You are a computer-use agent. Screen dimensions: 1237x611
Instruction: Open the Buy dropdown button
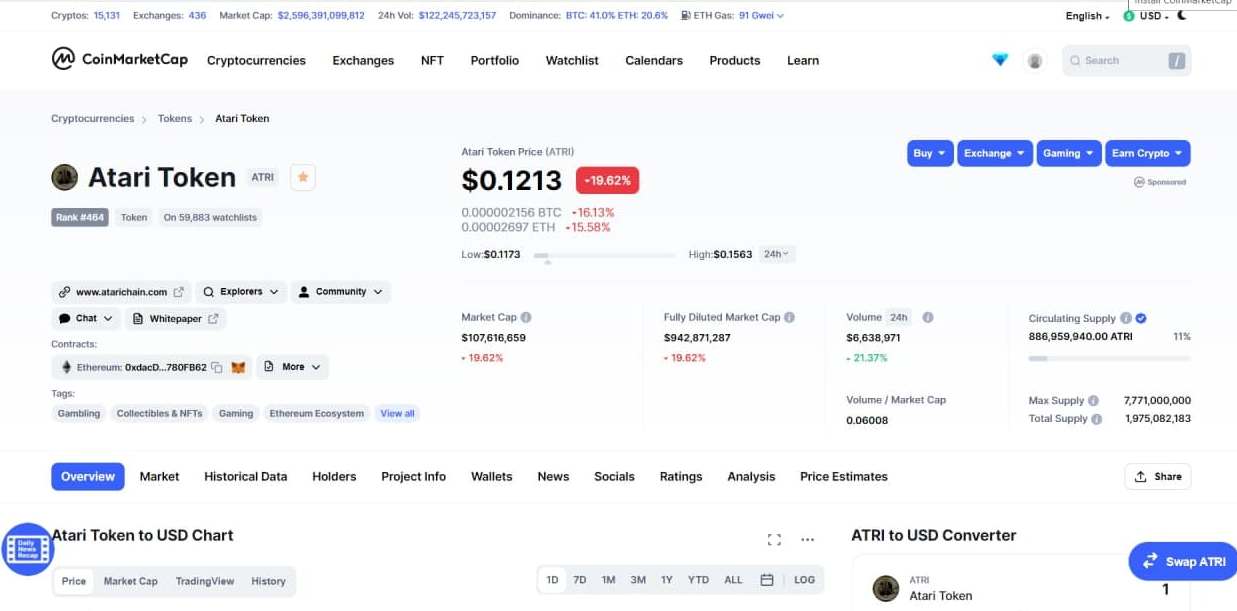(929, 153)
